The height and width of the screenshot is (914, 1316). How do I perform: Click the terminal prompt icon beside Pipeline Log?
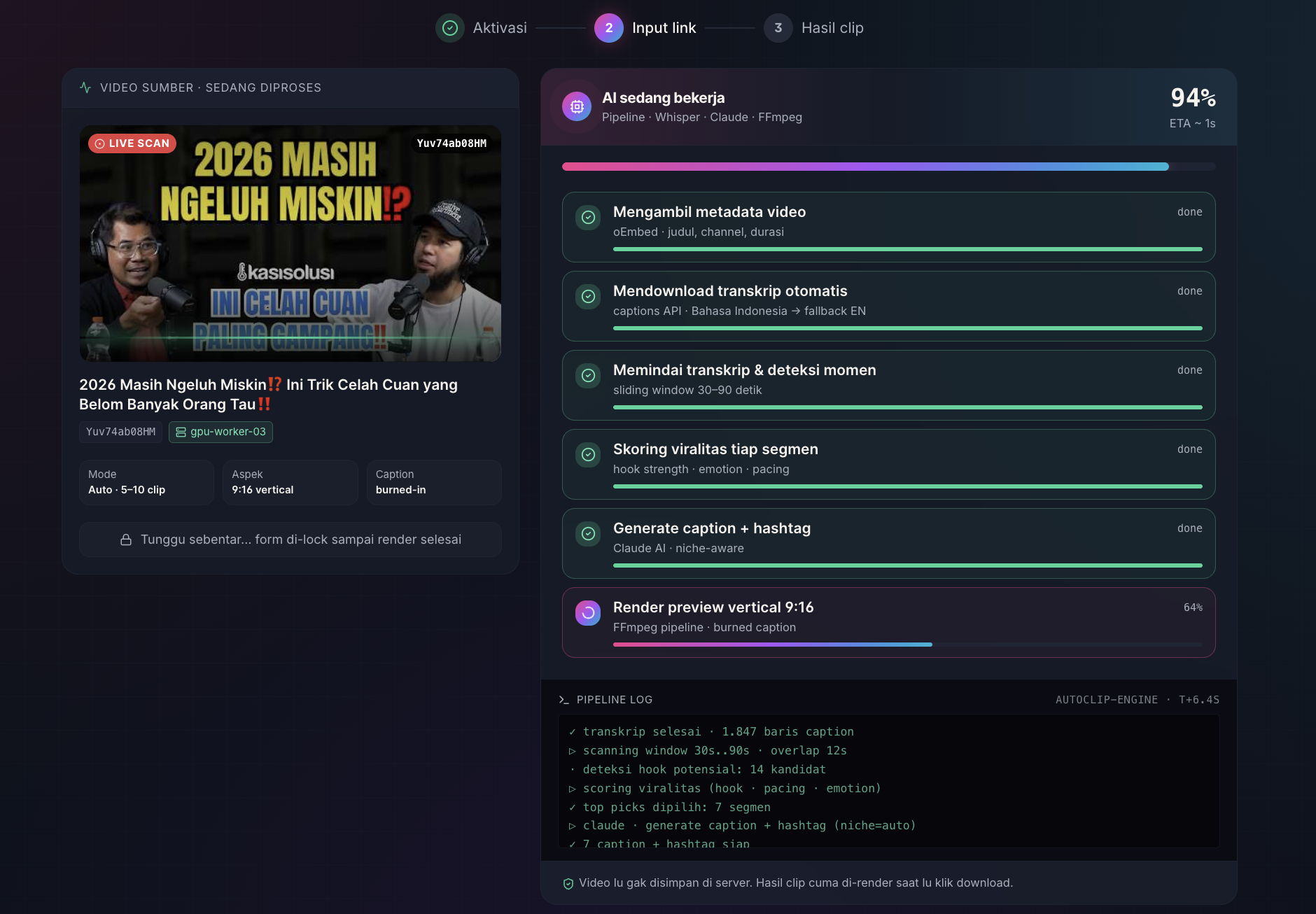tap(563, 700)
